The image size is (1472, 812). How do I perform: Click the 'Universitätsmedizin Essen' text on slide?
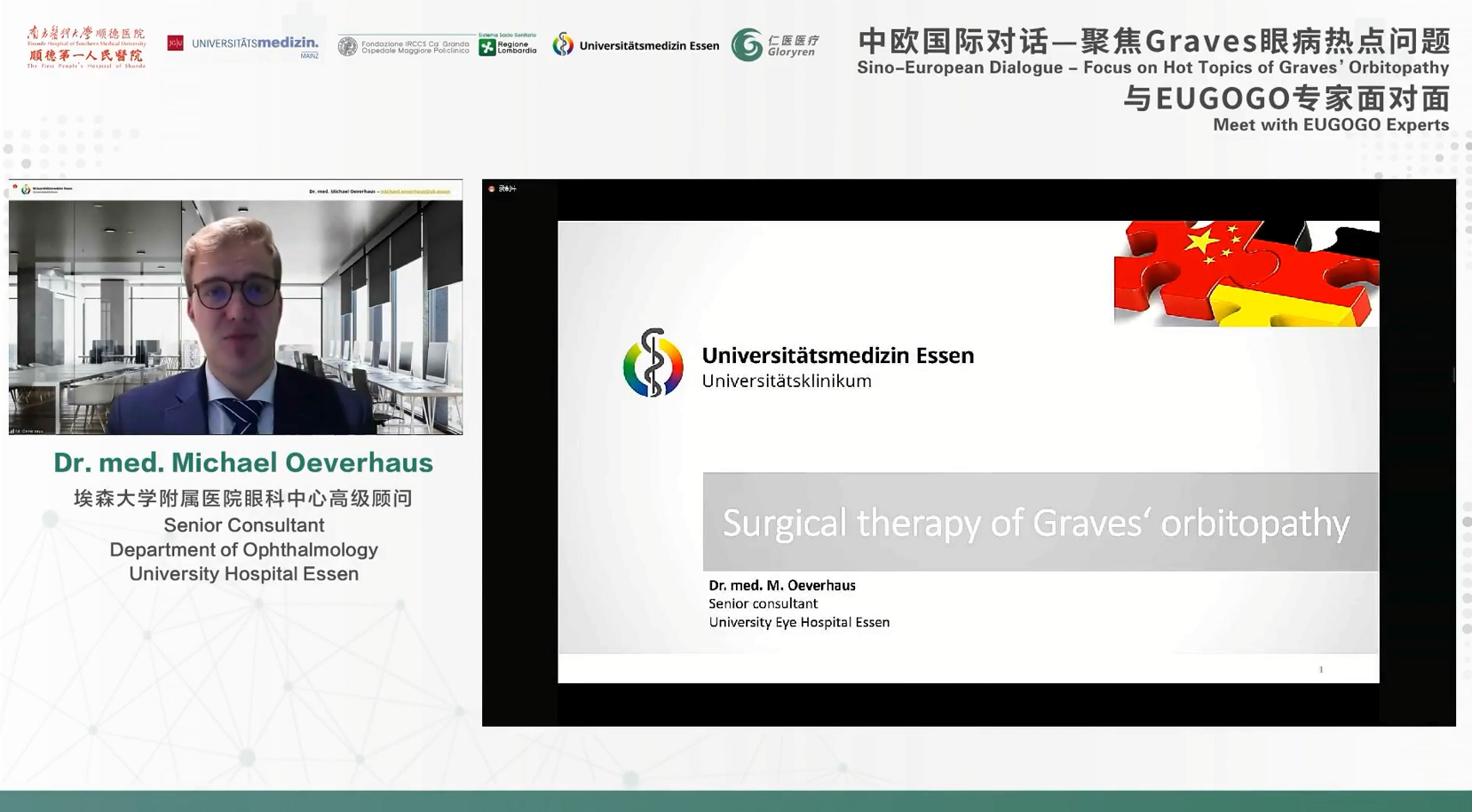[x=837, y=355]
